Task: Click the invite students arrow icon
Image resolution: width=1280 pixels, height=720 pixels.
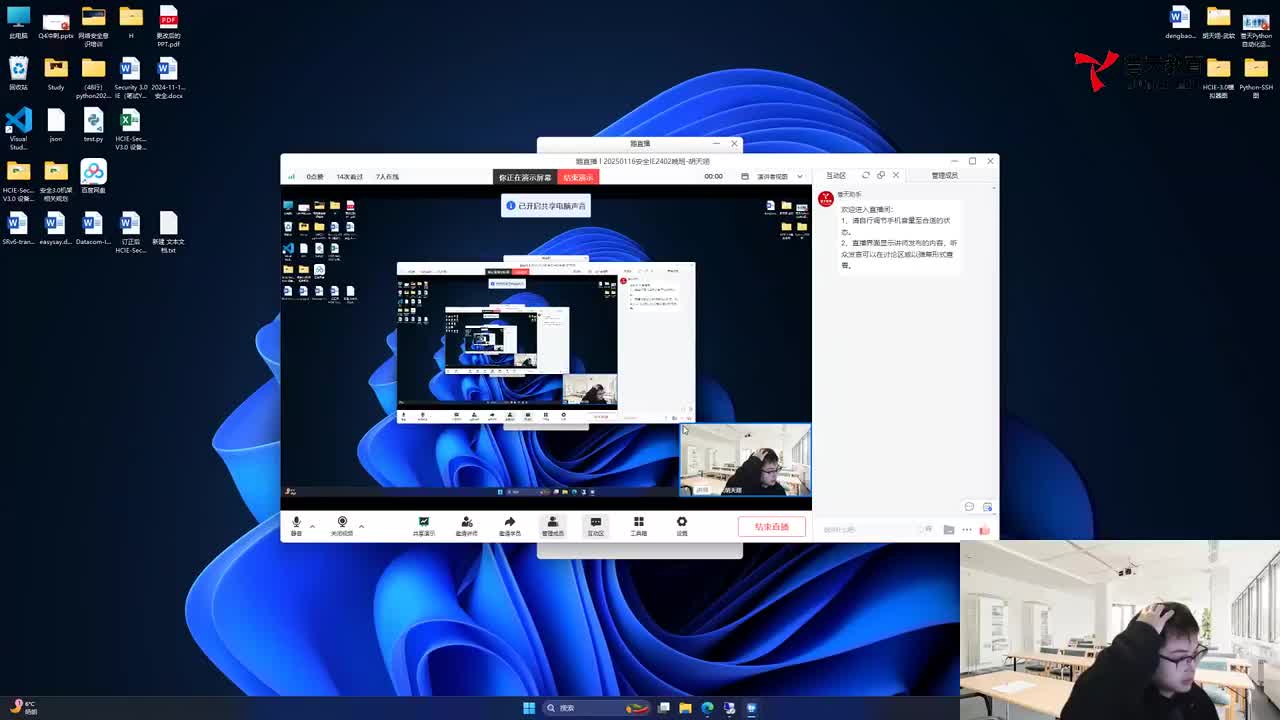Action: pyautogui.click(x=509, y=524)
